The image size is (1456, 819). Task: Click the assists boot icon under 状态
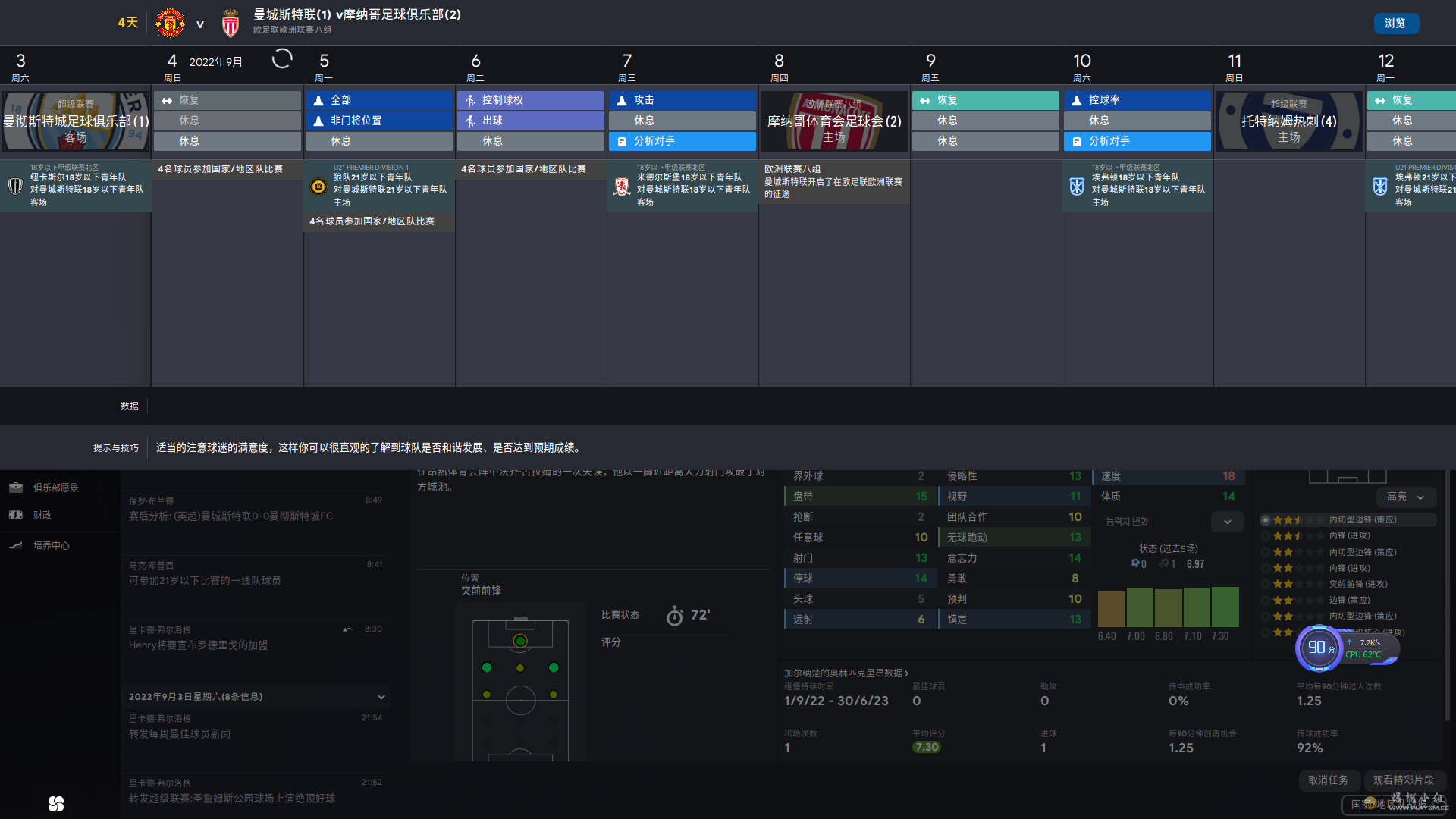1164,563
